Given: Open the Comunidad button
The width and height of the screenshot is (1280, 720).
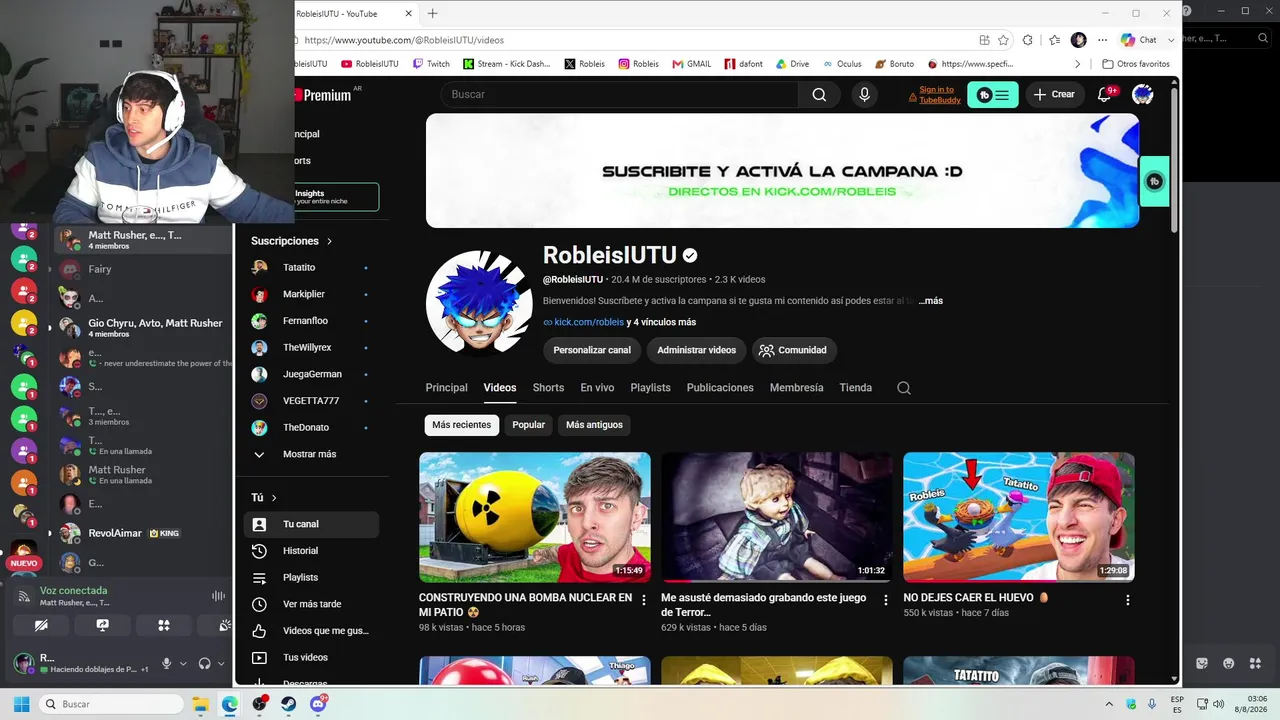Looking at the screenshot, I should click(794, 350).
